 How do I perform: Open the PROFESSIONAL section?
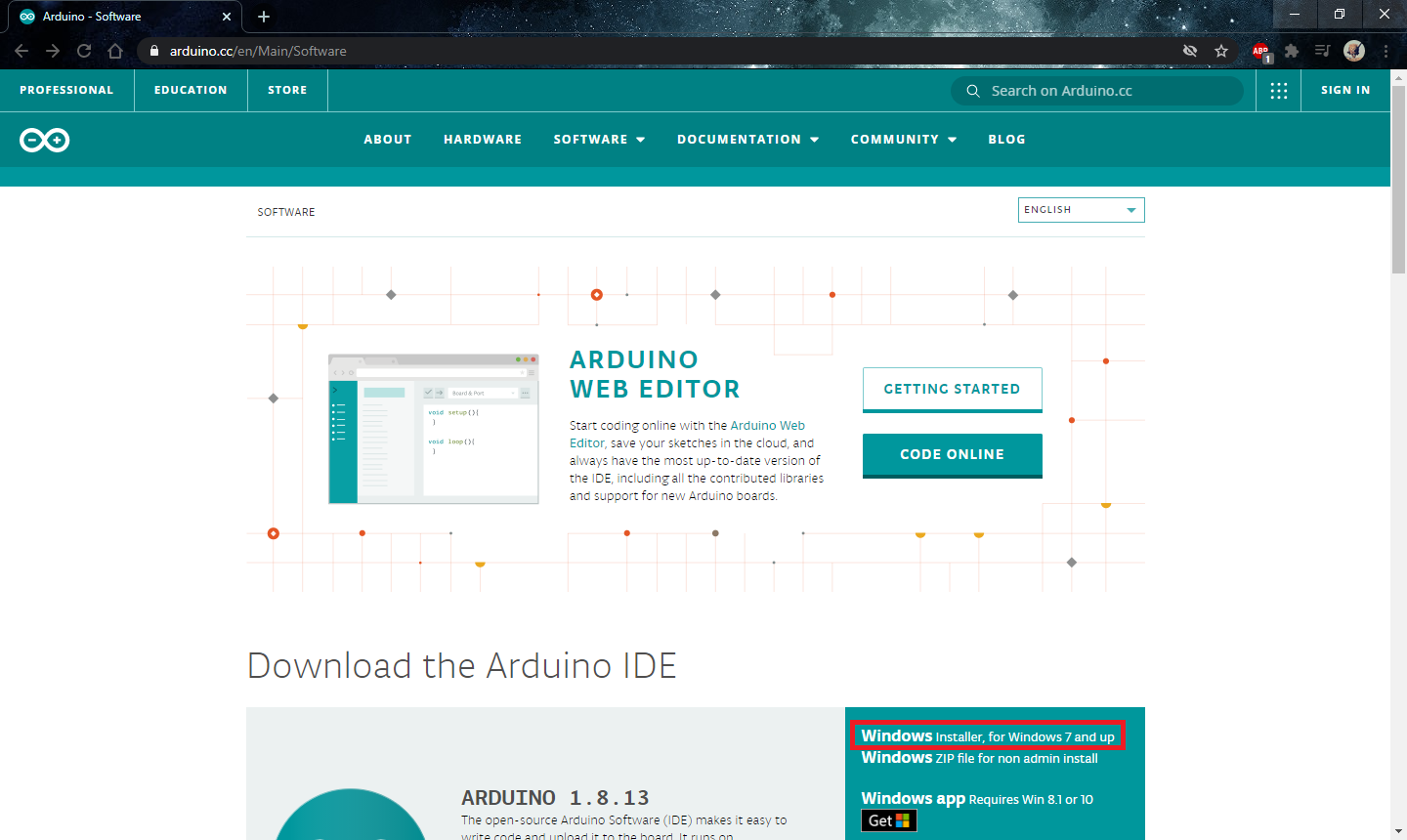tap(66, 90)
